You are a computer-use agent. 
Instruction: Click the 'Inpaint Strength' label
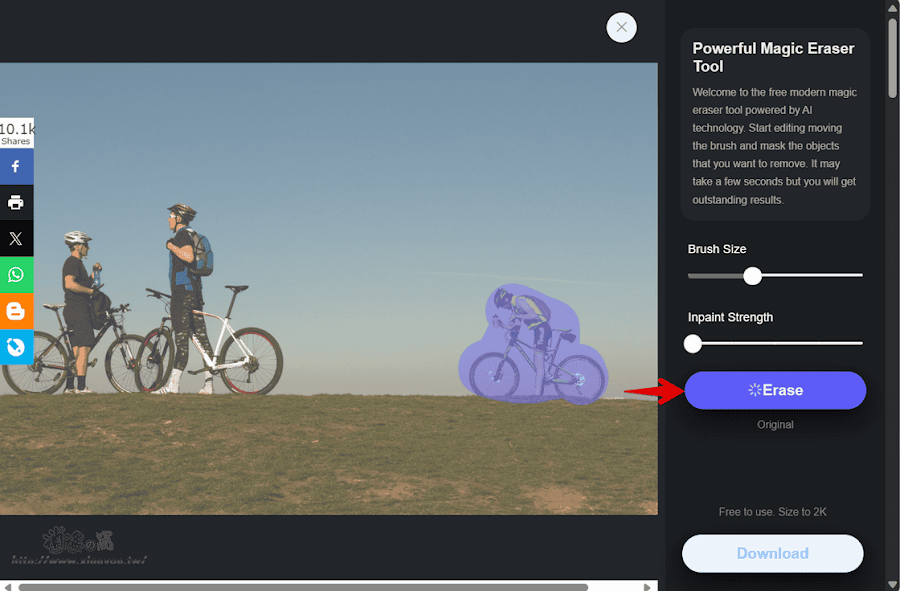coord(730,317)
